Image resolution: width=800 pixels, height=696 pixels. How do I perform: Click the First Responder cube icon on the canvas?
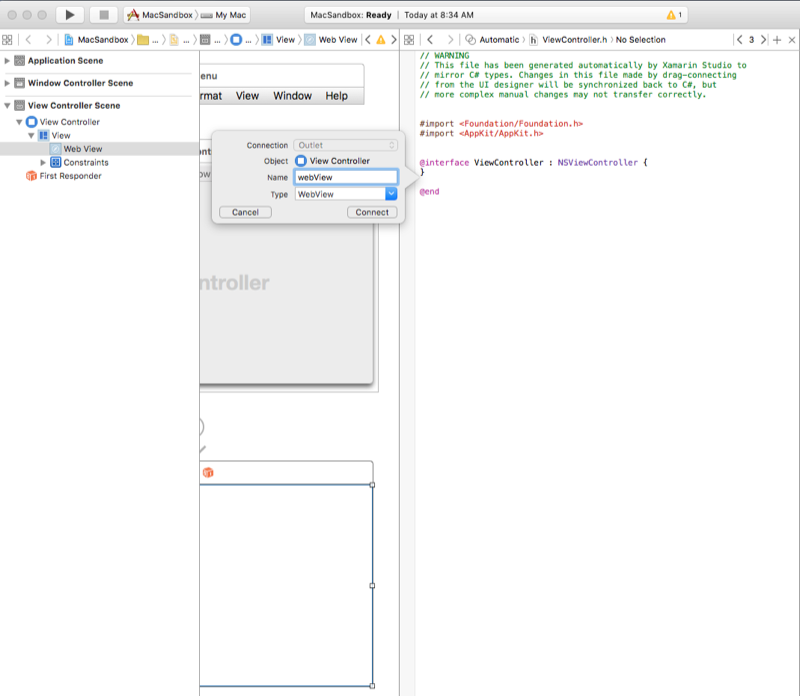[x=208, y=473]
